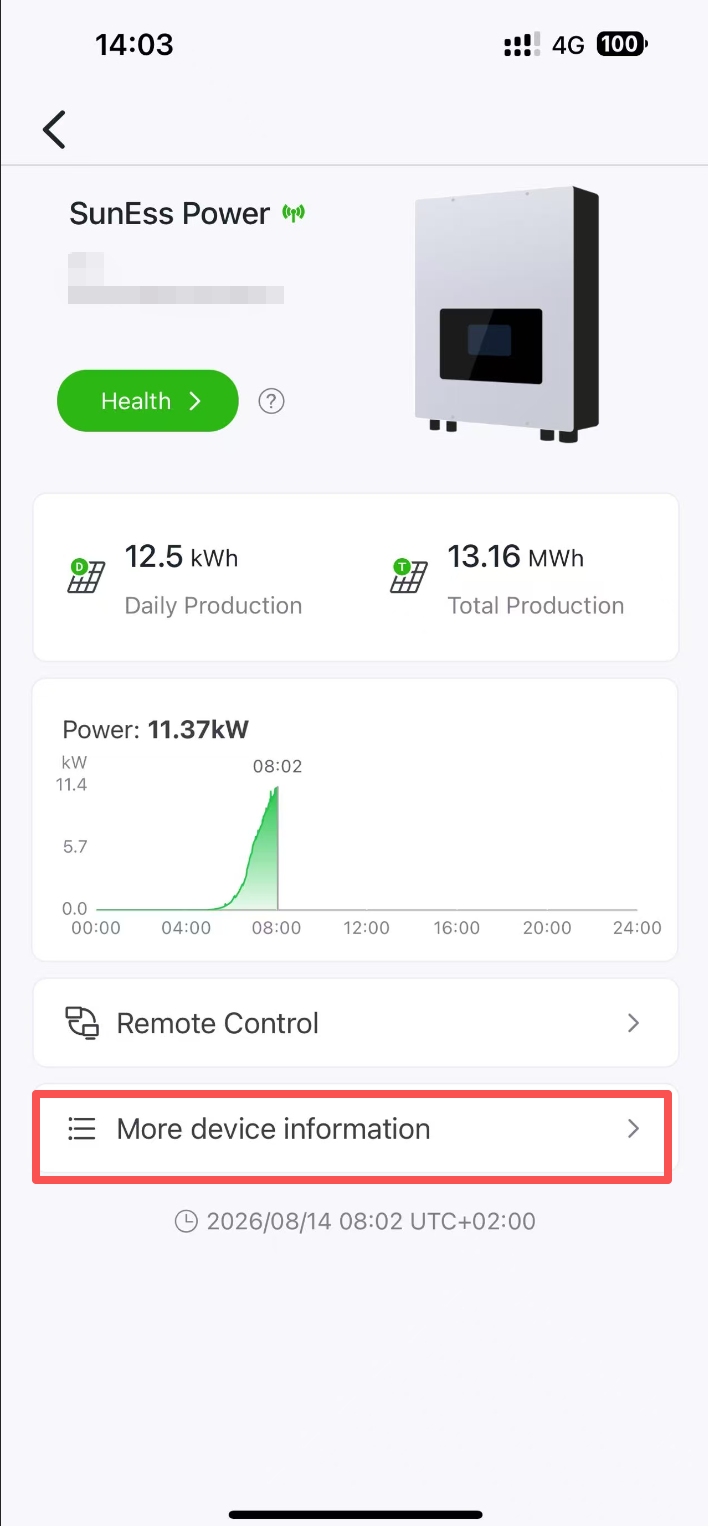Tap the inverter device image
Viewport: 708px width, 1526px height.
[x=506, y=314]
